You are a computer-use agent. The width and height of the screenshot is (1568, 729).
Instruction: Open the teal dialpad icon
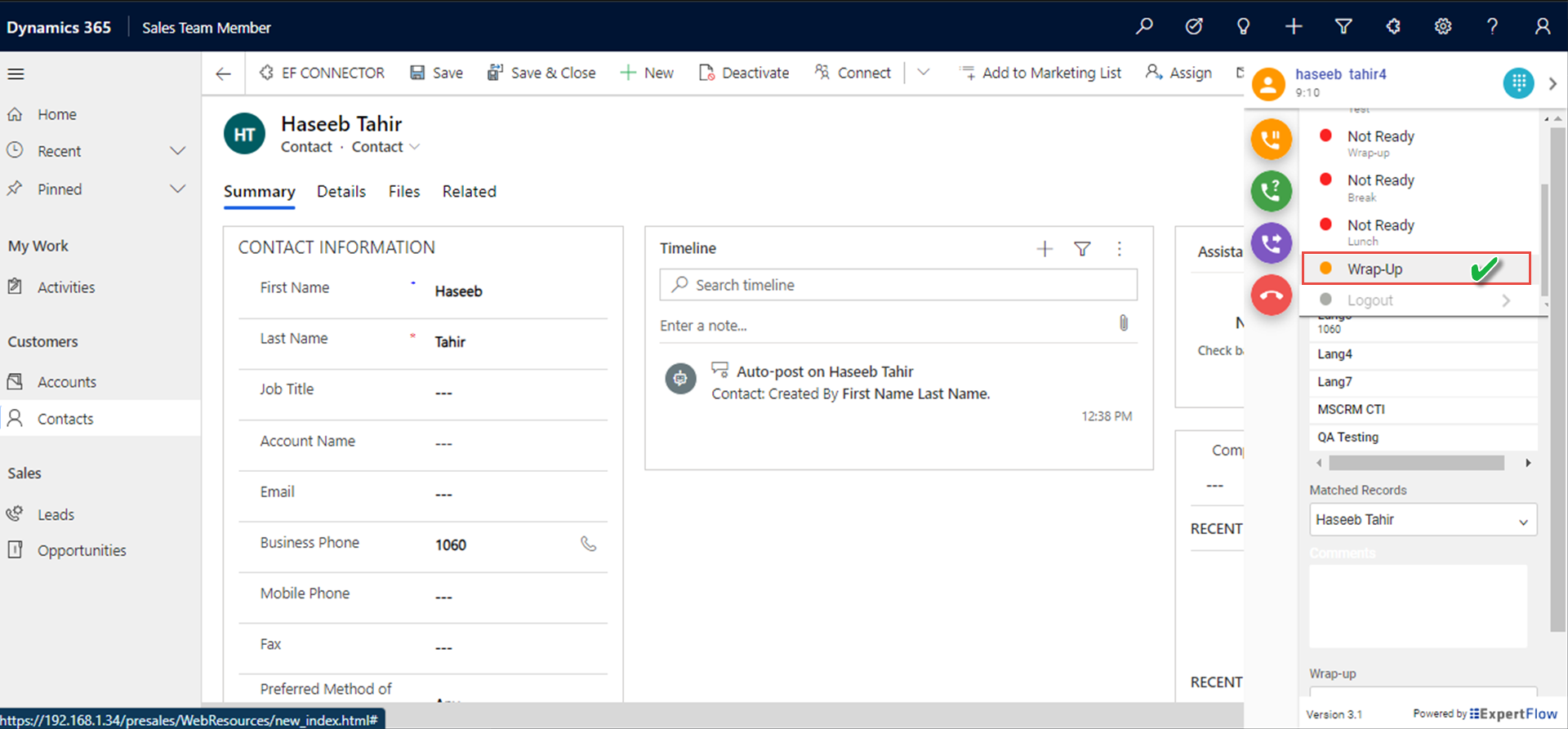pyautogui.click(x=1518, y=82)
